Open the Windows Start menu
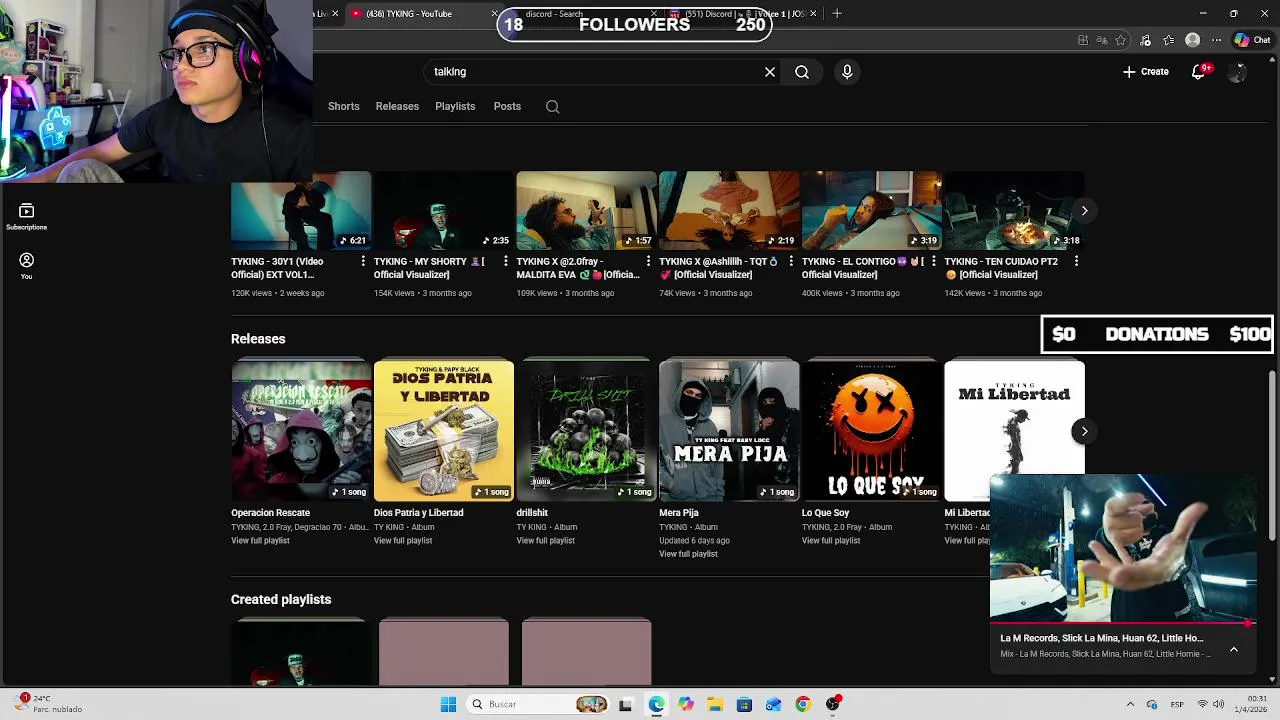This screenshot has height=720, width=1280. pos(448,704)
